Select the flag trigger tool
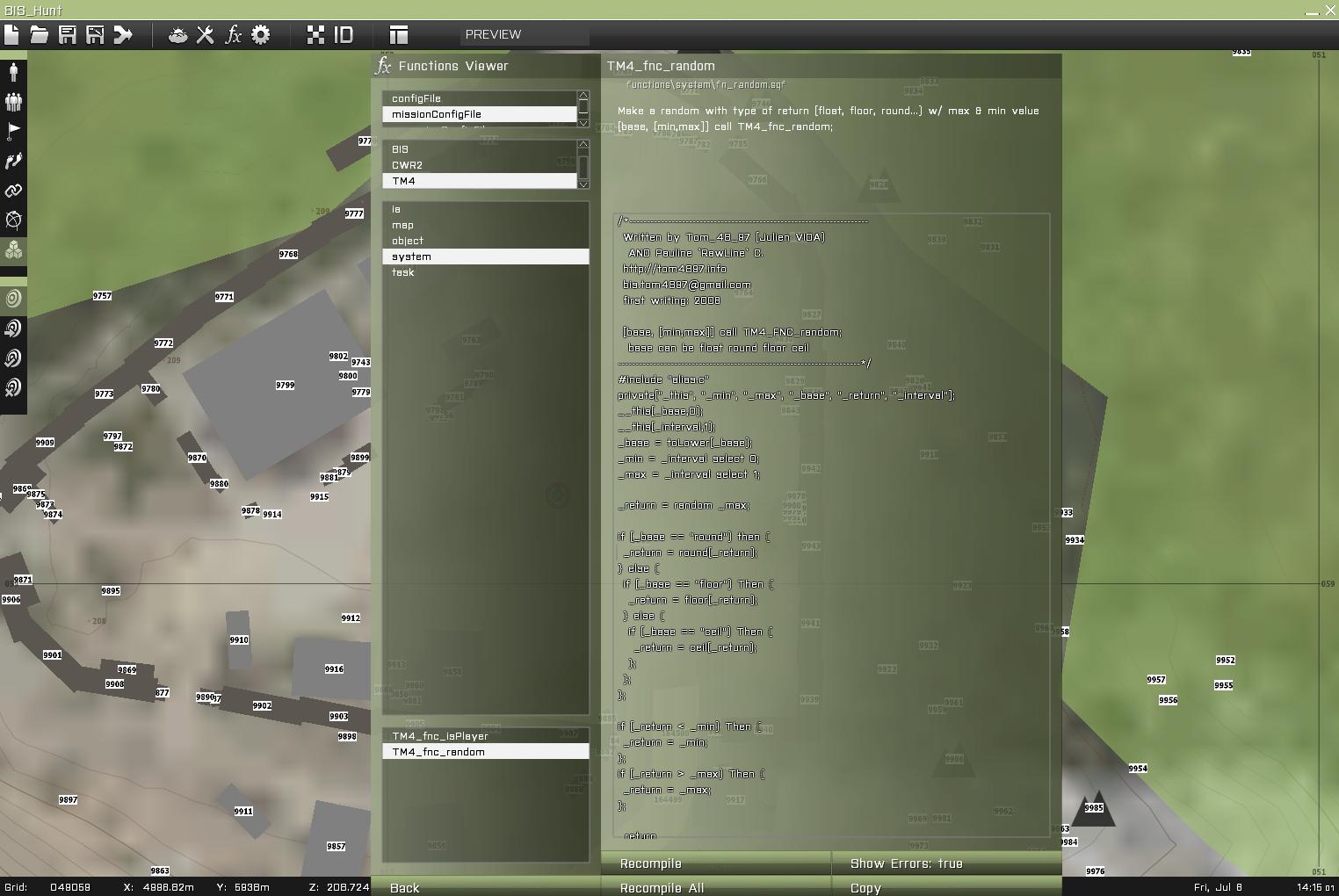 point(13,131)
